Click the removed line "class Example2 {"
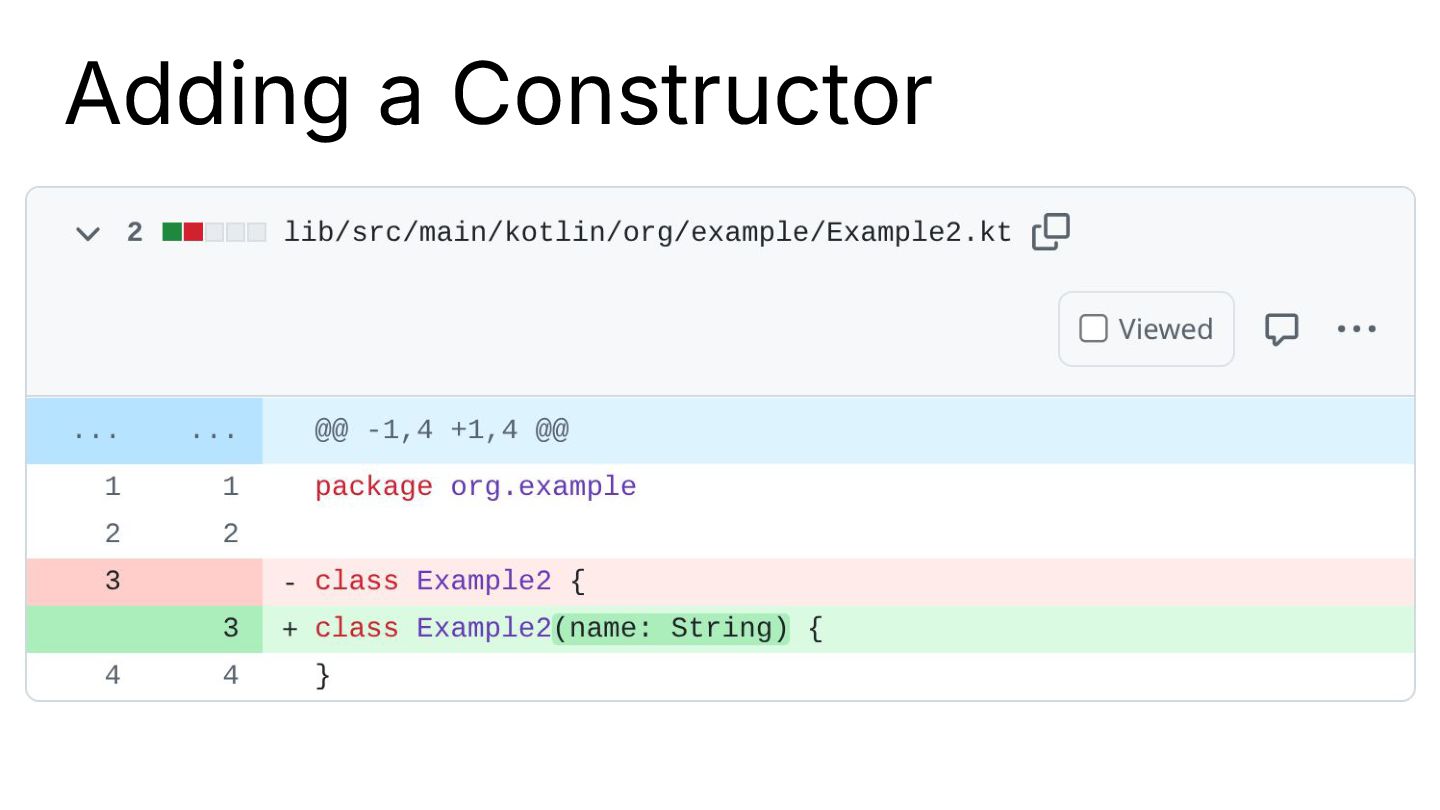The width and height of the screenshot is (1440, 810). tap(450, 581)
